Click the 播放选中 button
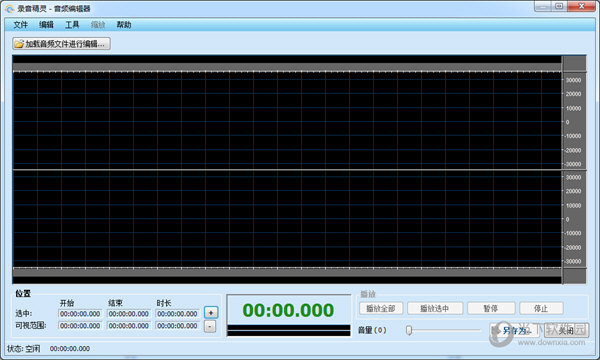 435,308
